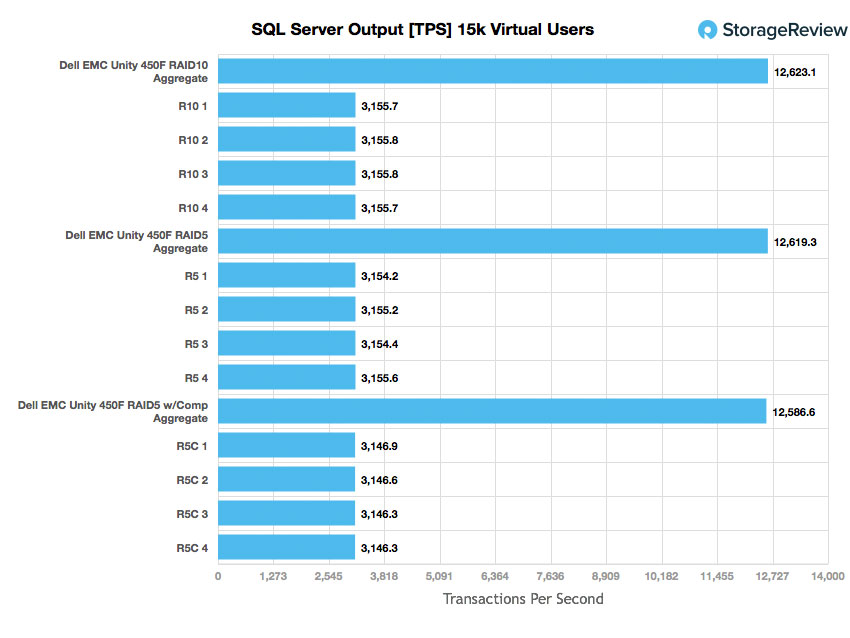The width and height of the screenshot is (850, 638).
Task: Click the value label 12,619.3
Action: [x=795, y=242]
